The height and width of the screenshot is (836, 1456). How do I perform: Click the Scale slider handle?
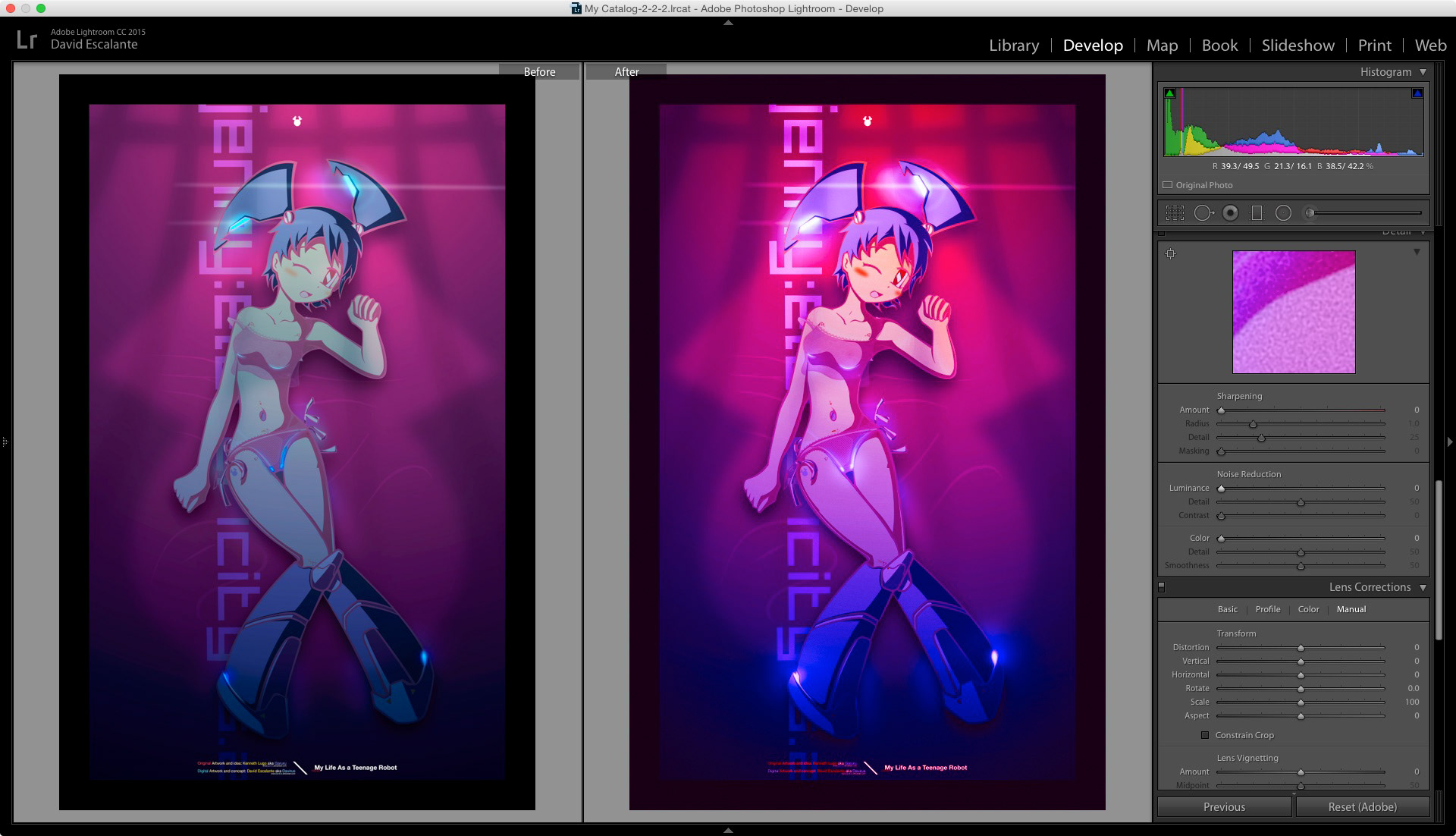1301,702
